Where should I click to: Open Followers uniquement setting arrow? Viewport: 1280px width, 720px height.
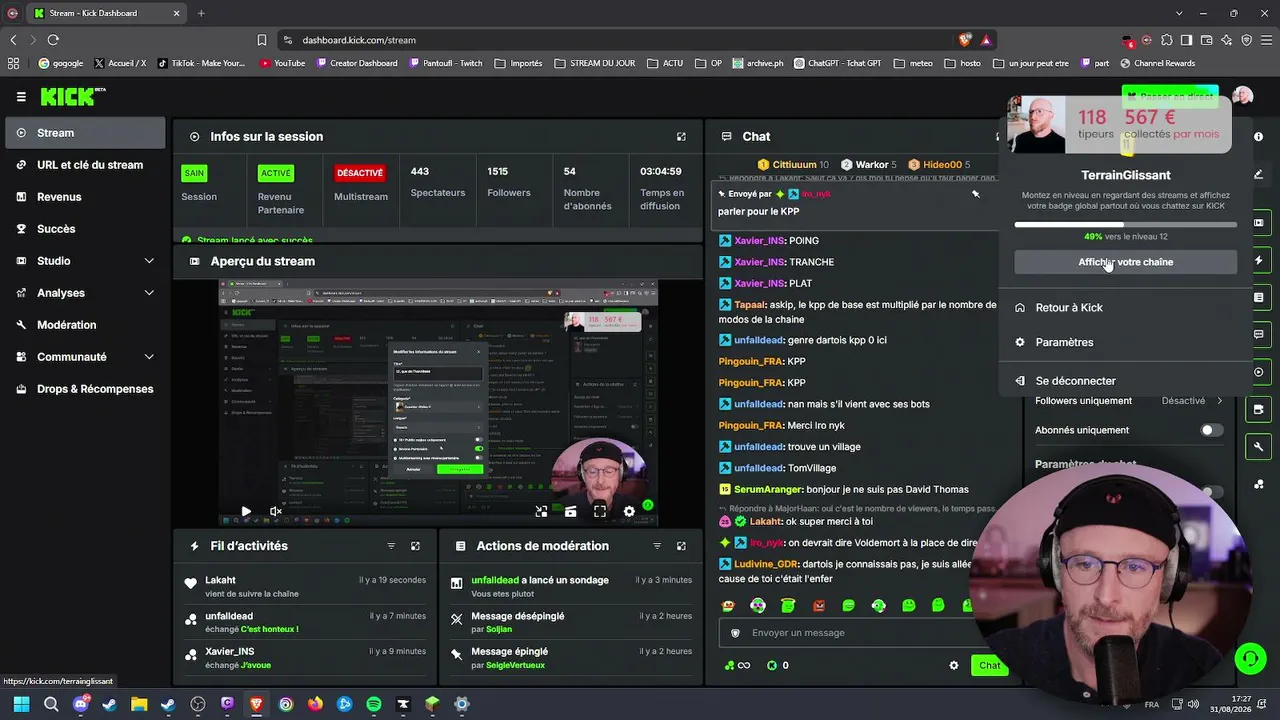(x=1219, y=401)
